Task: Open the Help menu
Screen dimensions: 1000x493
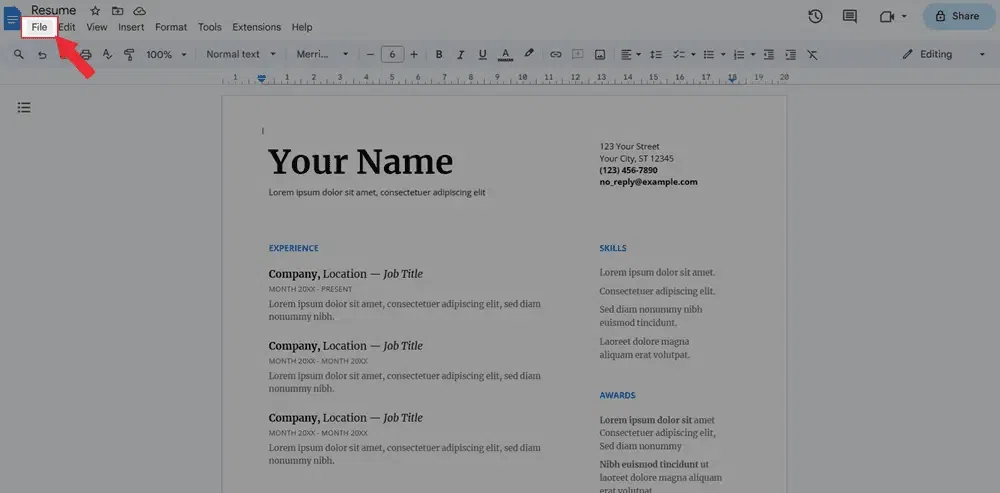Action: point(302,27)
